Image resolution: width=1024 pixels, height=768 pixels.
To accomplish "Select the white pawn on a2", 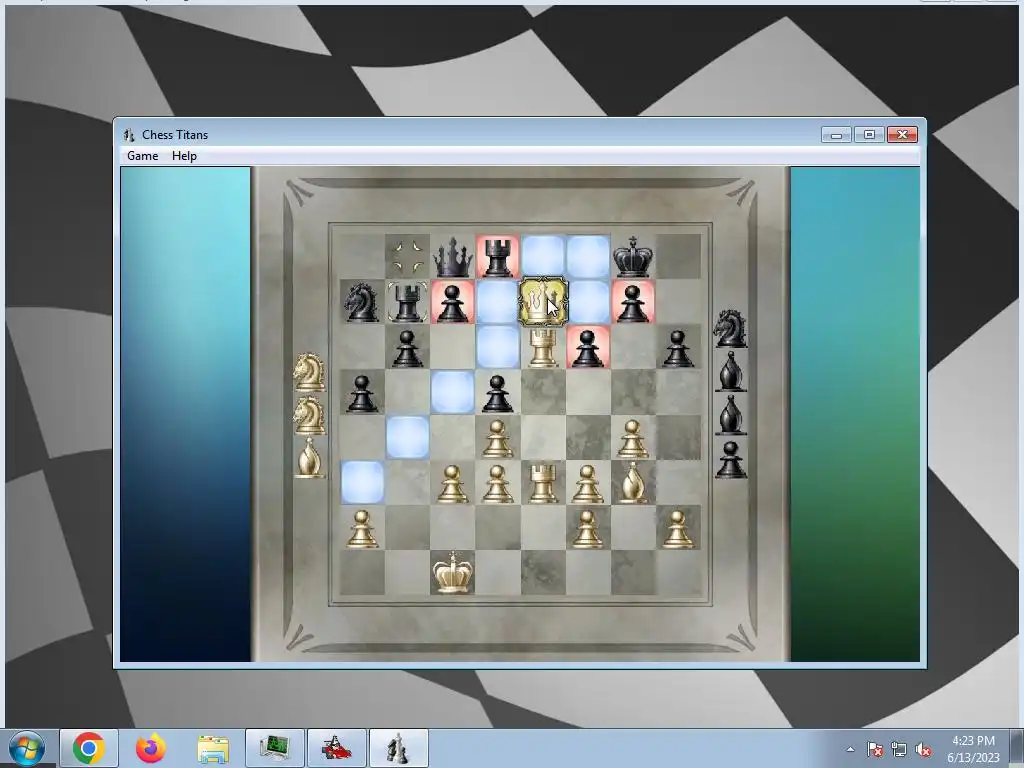I will (362, 528).
